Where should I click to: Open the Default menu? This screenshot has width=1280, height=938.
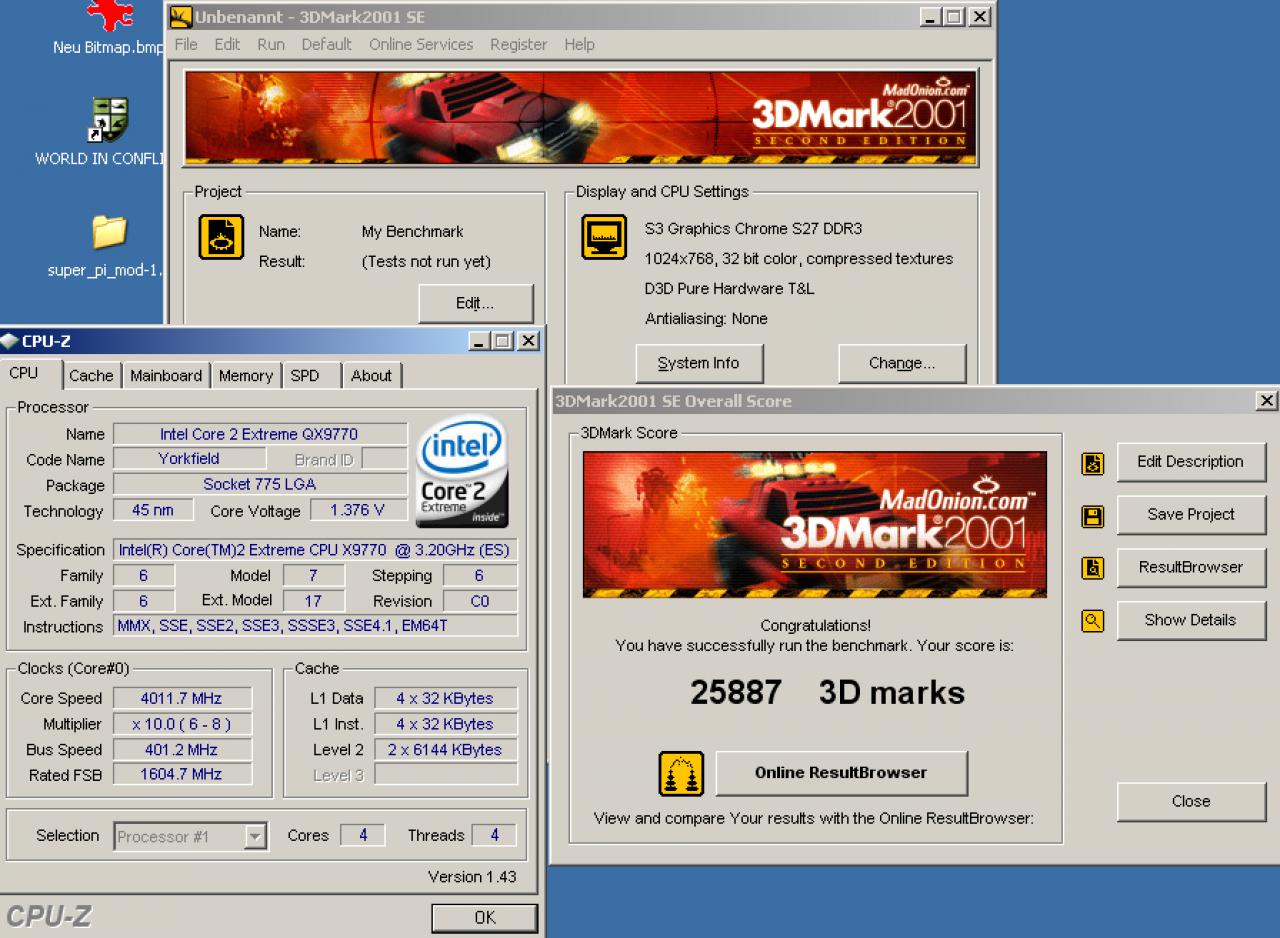tap(327, 44)
